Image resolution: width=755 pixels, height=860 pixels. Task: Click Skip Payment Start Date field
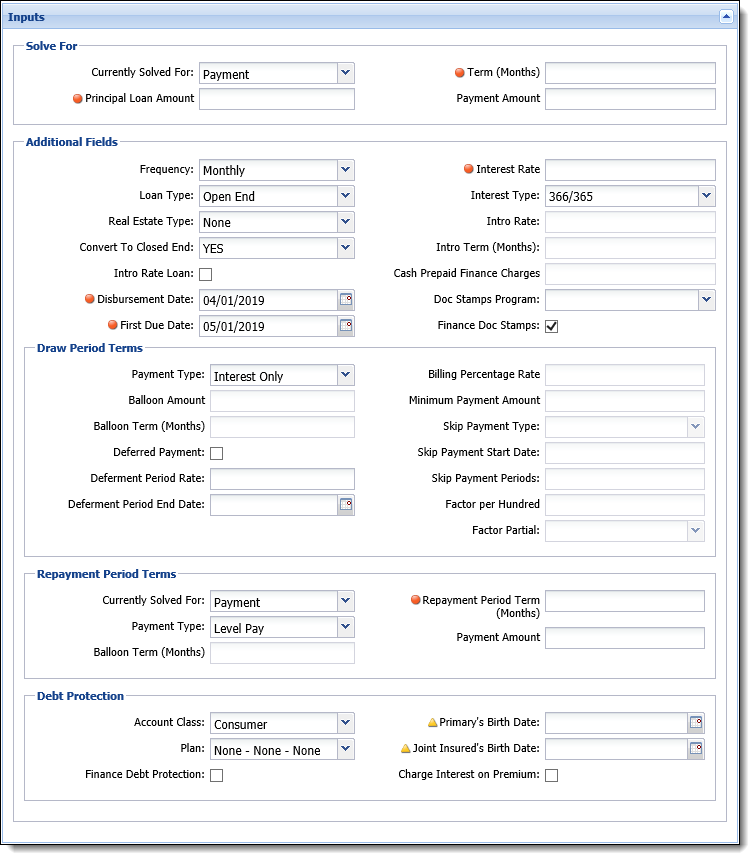click(625, 453)
